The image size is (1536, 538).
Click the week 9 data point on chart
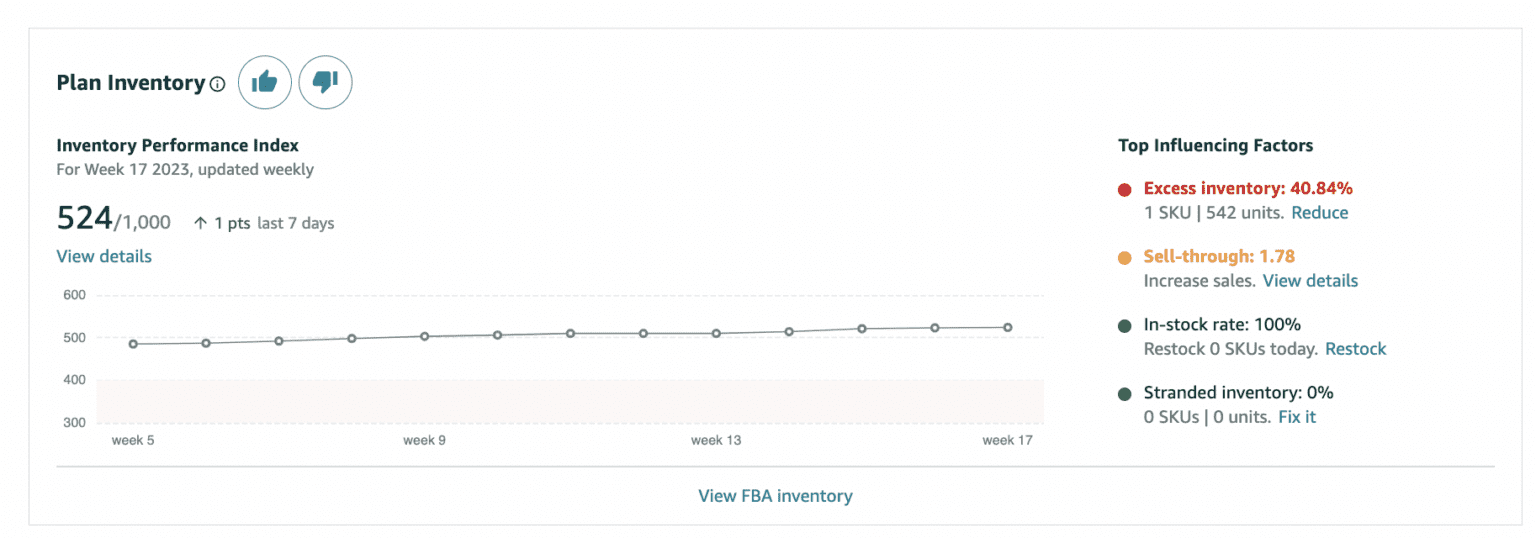[424, 336]
